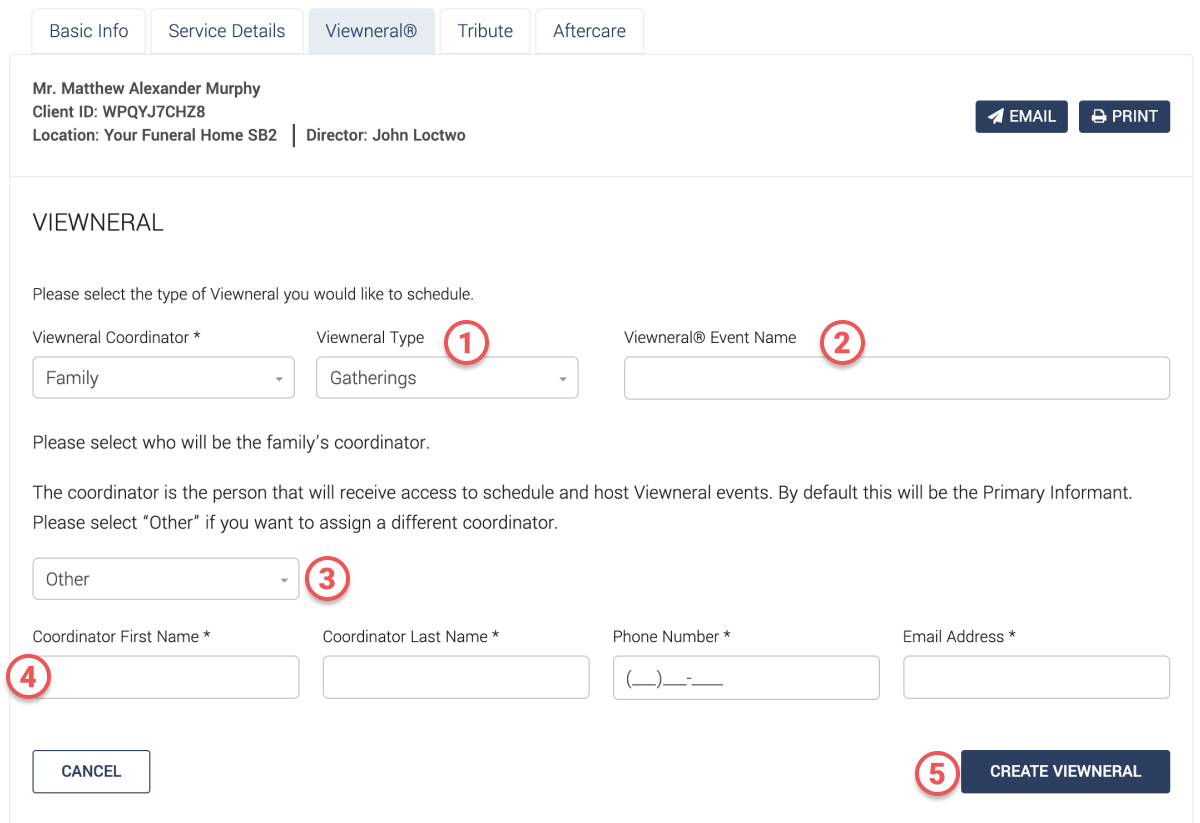Click the CREATE VIEWNERAL button

coord(1065,772)
